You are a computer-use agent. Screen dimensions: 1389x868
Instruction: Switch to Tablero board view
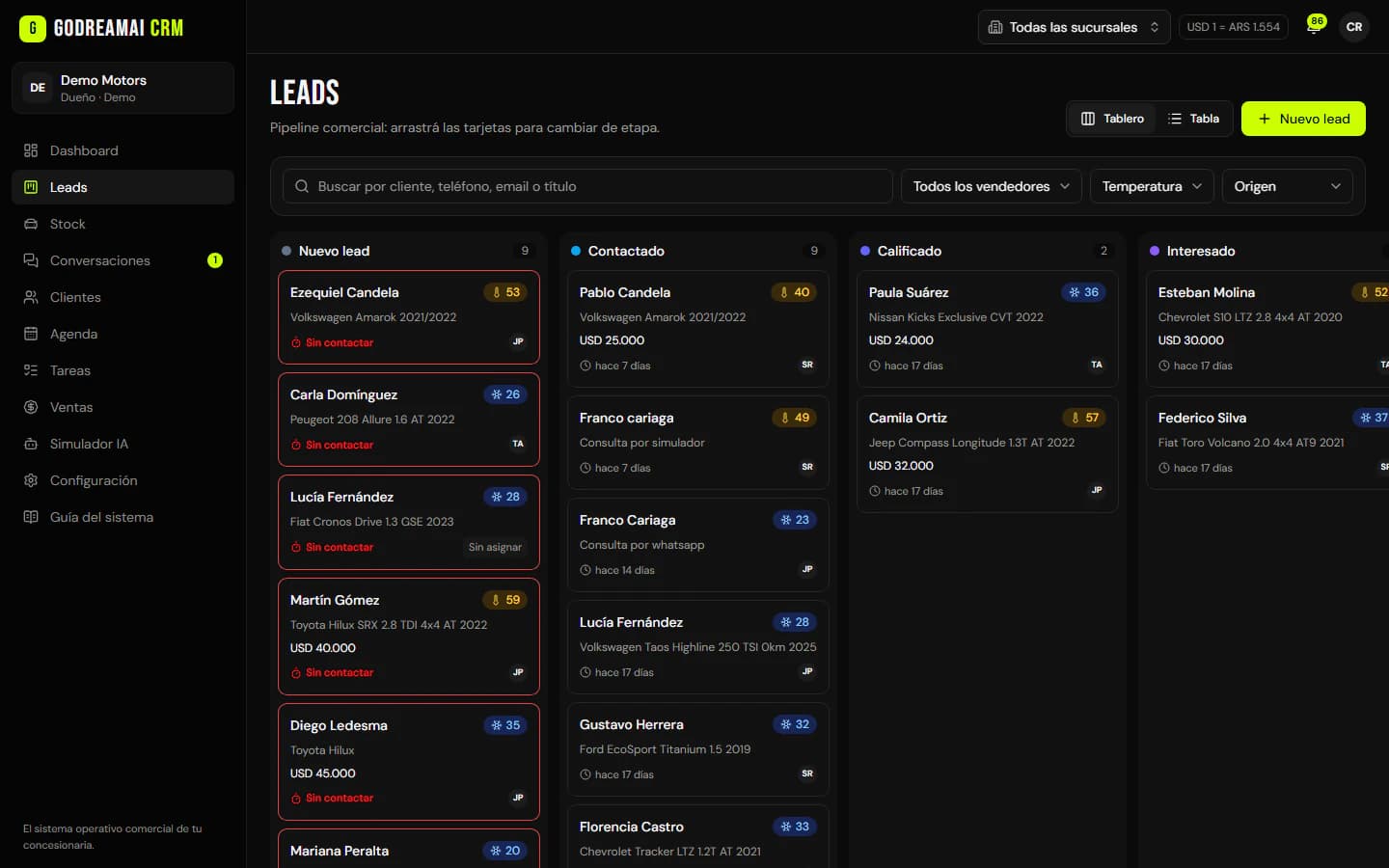pos(1112,119)
